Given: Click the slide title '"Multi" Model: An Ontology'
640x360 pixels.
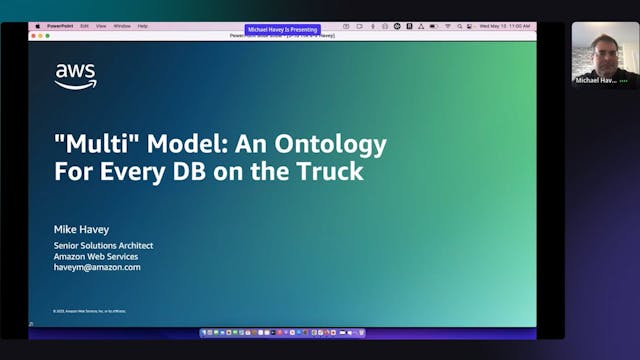Looking at the screenshot, I should (x=220, y=144).
